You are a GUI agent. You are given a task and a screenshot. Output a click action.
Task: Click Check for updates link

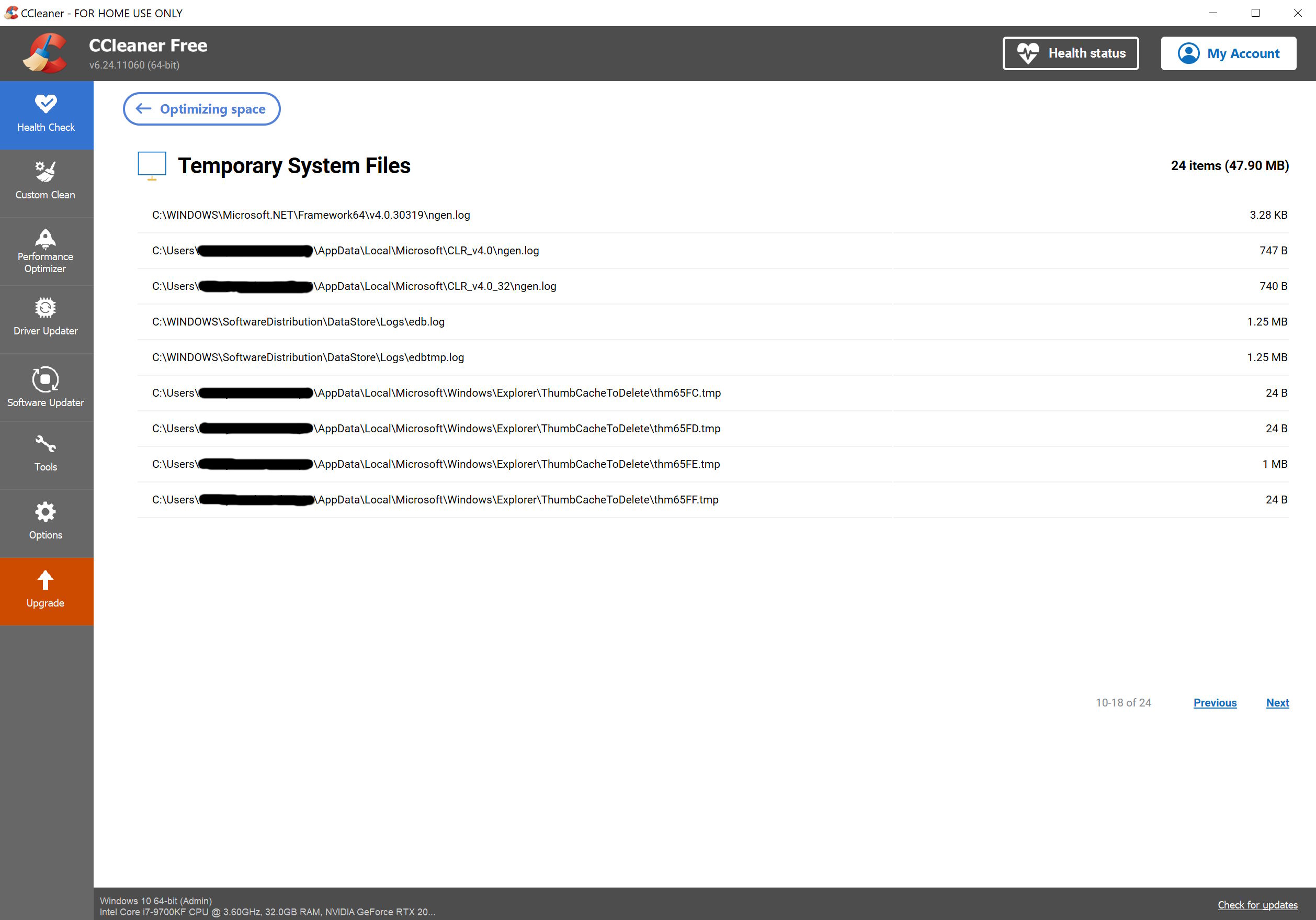[x=1257, y=904]
